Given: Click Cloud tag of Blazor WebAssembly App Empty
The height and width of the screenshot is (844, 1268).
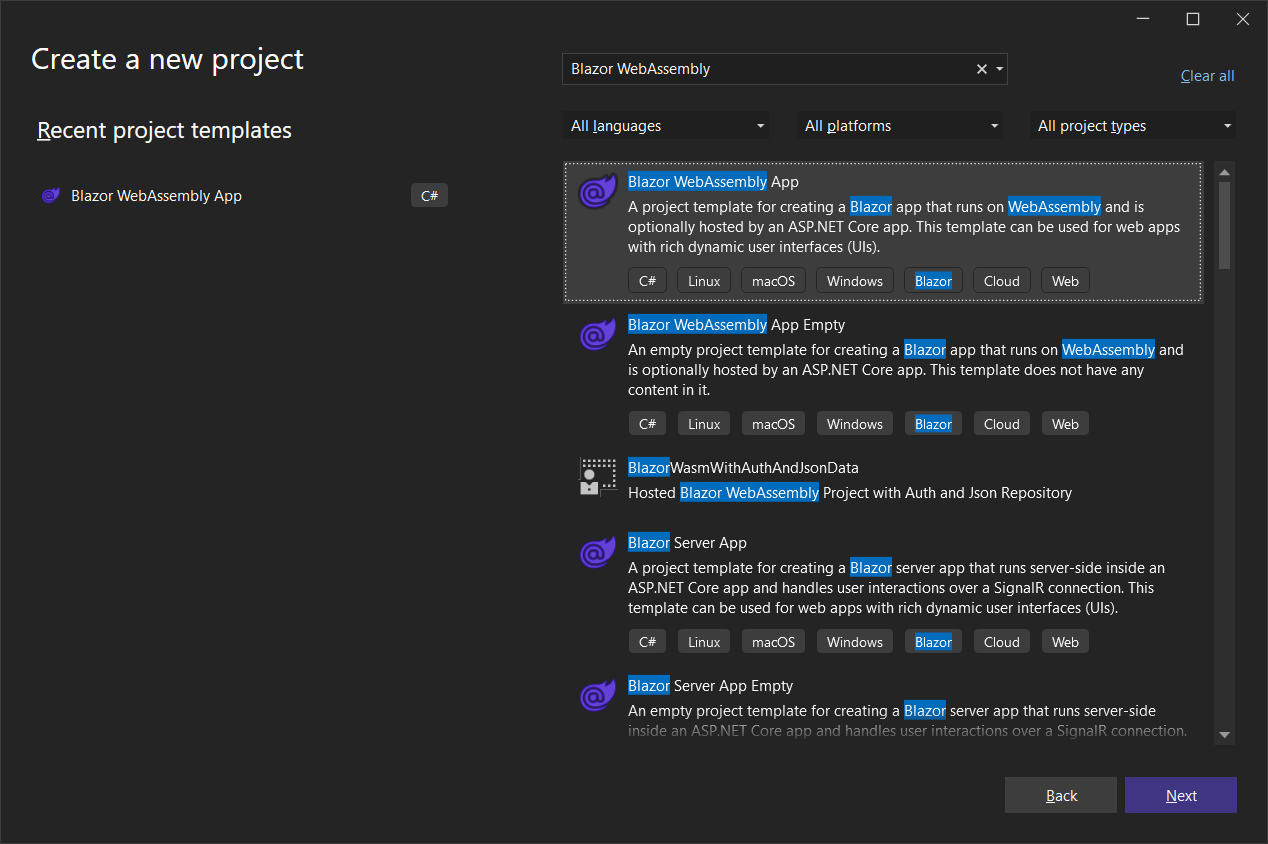Looking at the screenshot, I should 1001,424.
